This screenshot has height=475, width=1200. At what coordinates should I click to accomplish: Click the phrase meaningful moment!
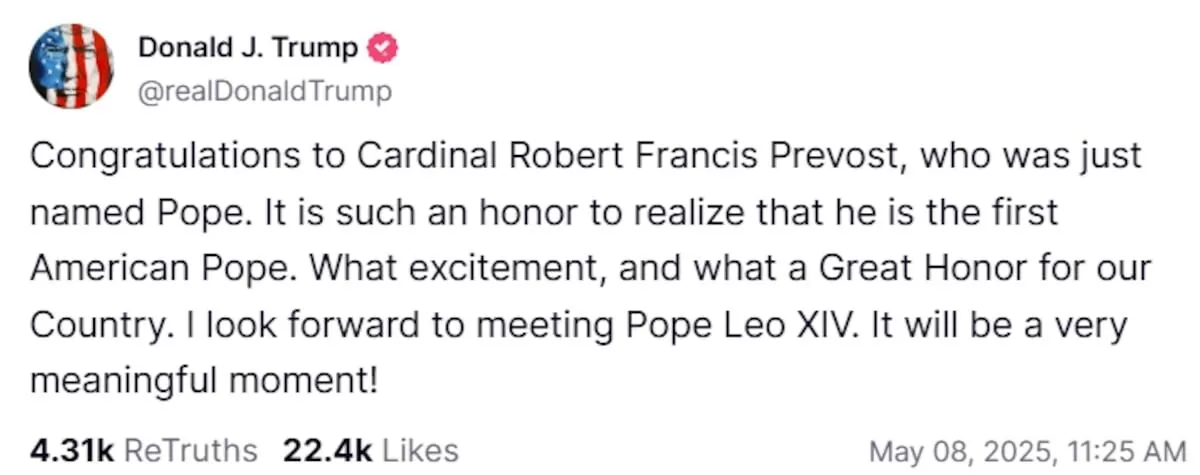point(205,381)
